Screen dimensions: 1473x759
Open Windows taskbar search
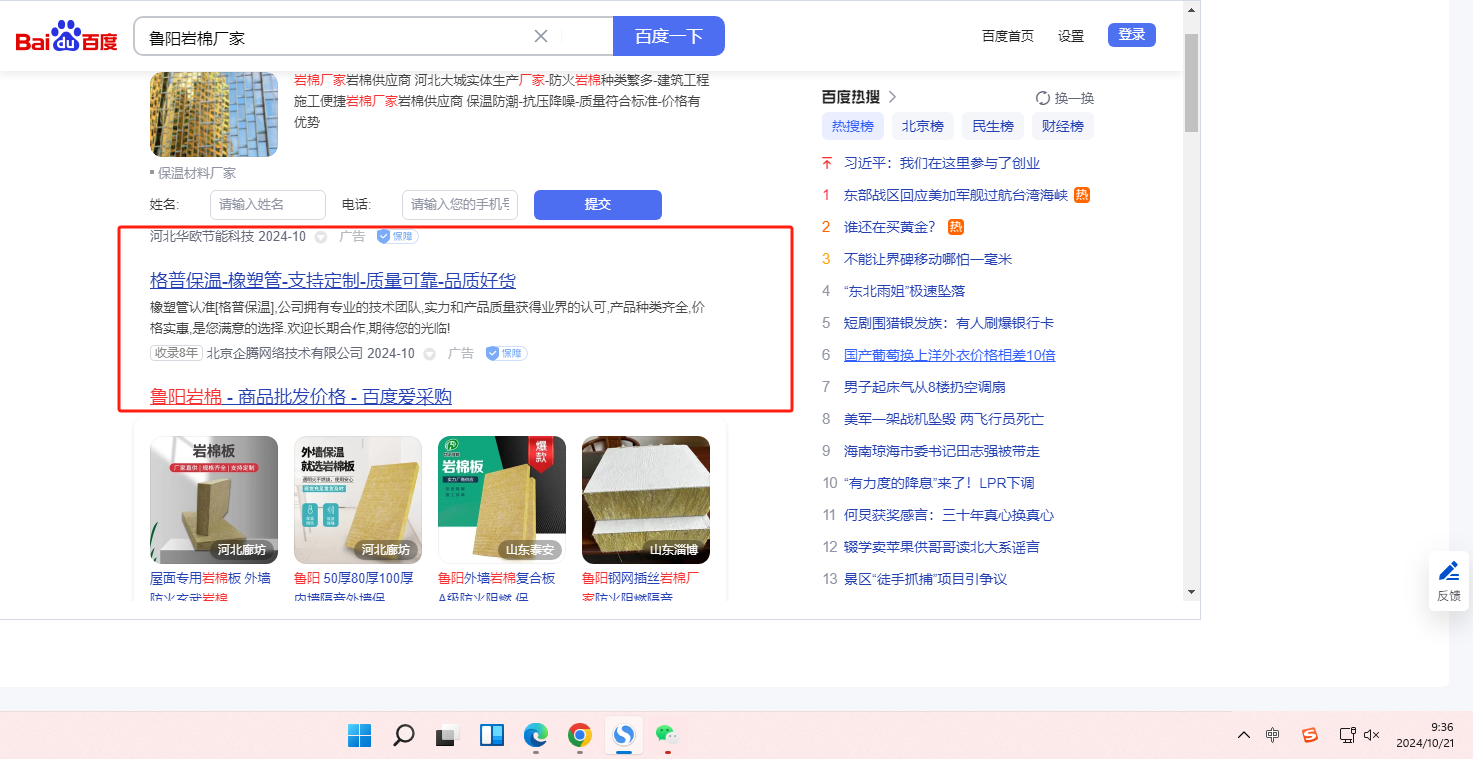(404, 736)
